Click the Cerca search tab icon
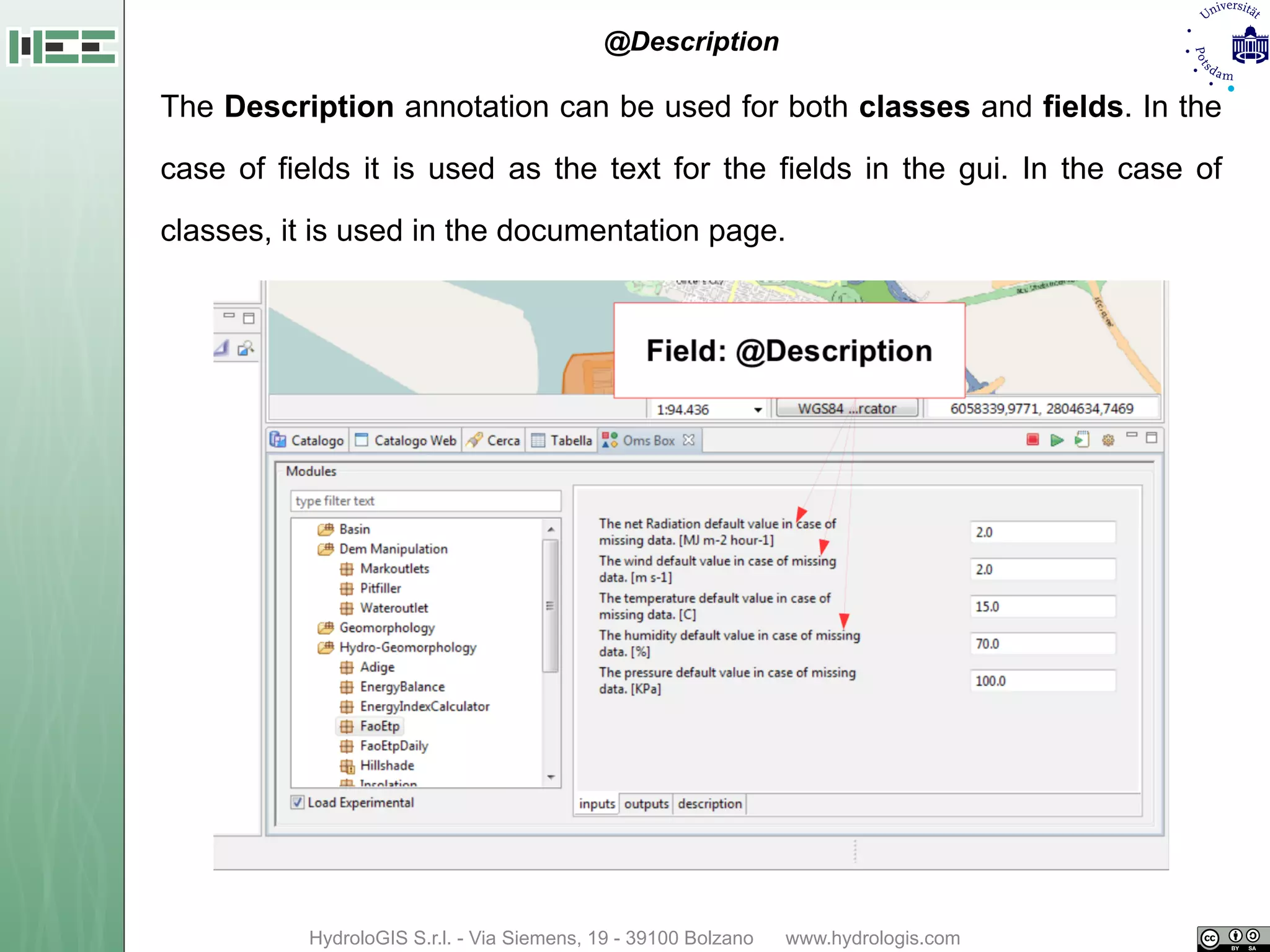This screenshot has height=952, width=1270. [474, 439]
